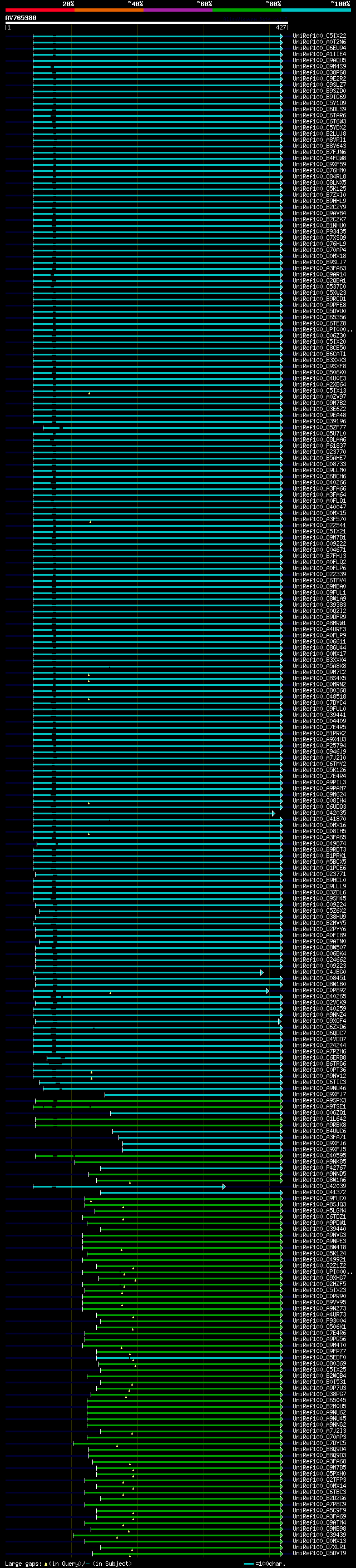Click UniRef100_C4JBG0 hit name
This screenshot has width=356, height=1568.
coord(319,972)
